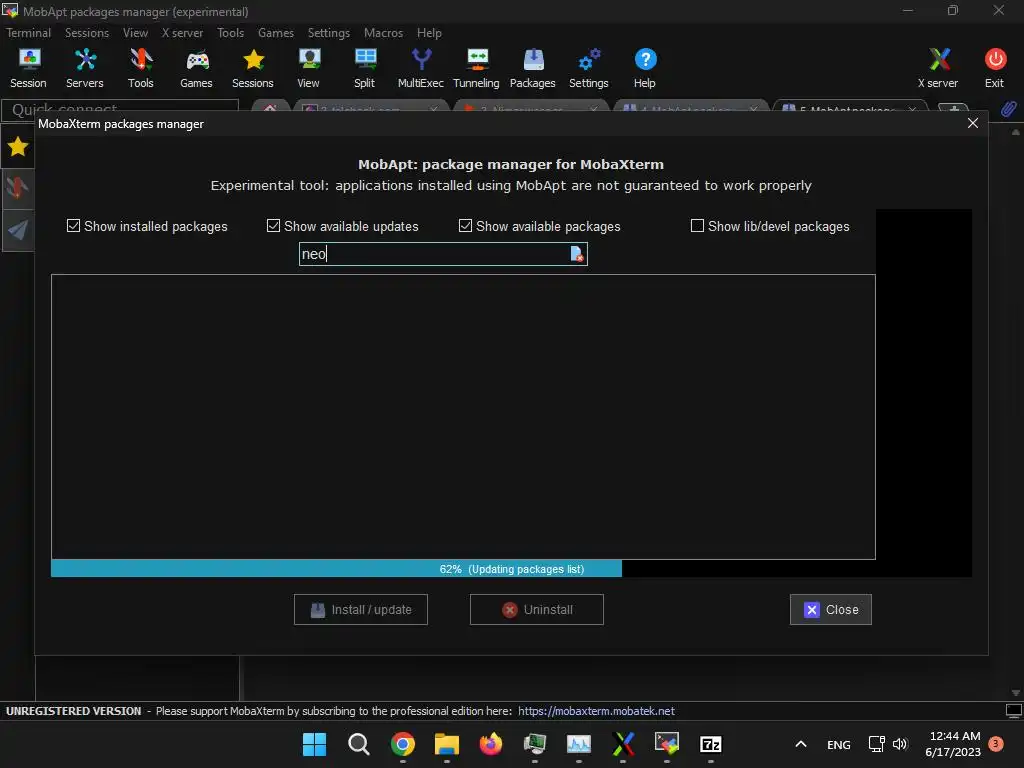Open the Session toolbar icon
Image resolution: width=1024 pixels, height=768 pixels.
coord(29,68)
